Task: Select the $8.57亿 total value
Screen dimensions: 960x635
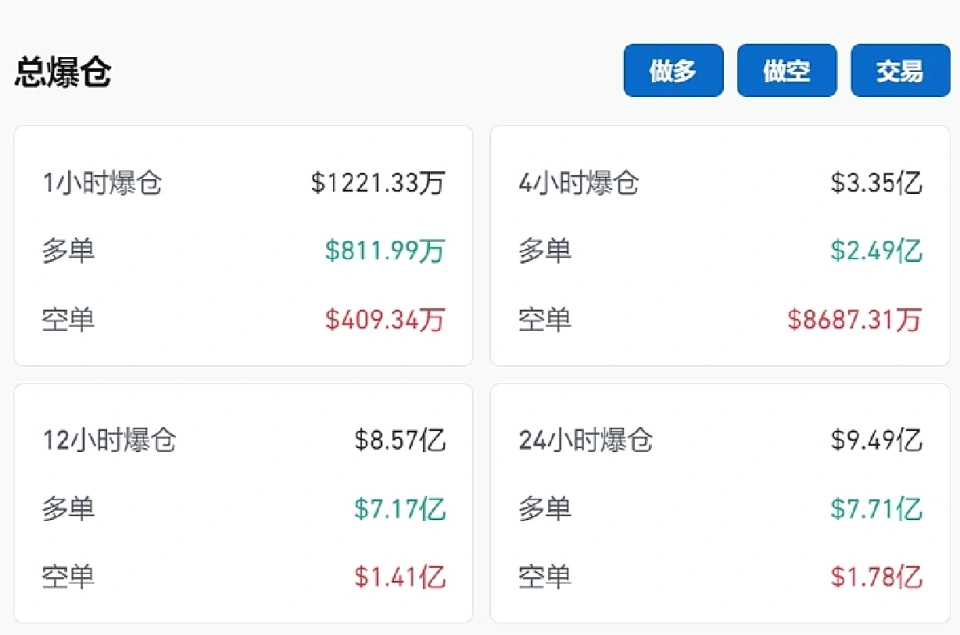Action: point(400,440)
